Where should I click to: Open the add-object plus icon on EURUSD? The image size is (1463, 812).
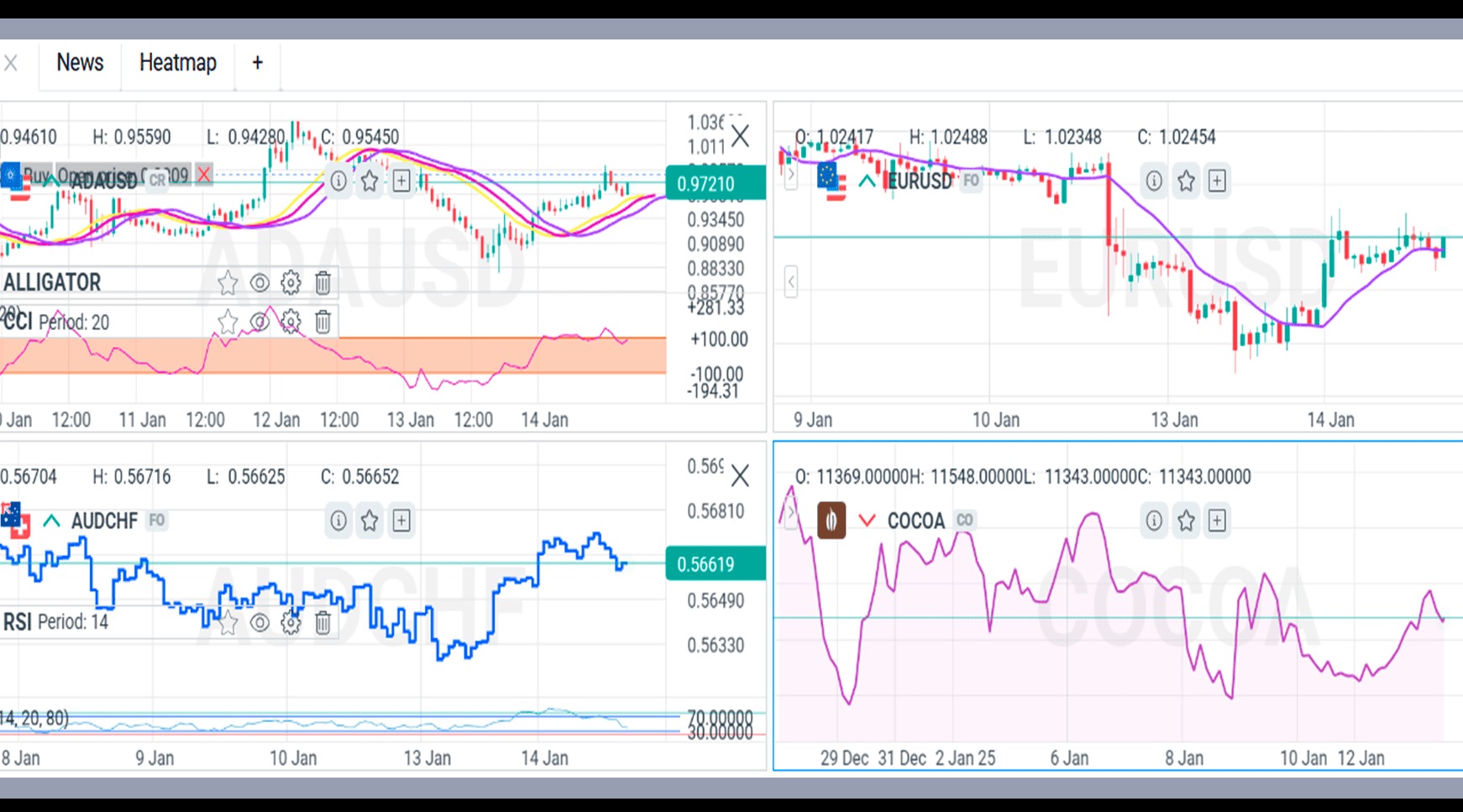point(1217,181)
